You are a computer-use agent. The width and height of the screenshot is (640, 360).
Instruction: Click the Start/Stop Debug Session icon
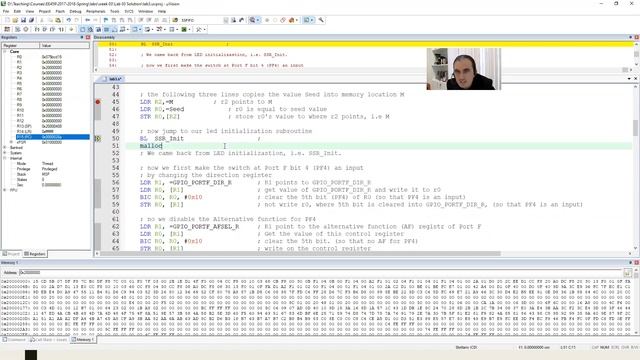(252, 20)
